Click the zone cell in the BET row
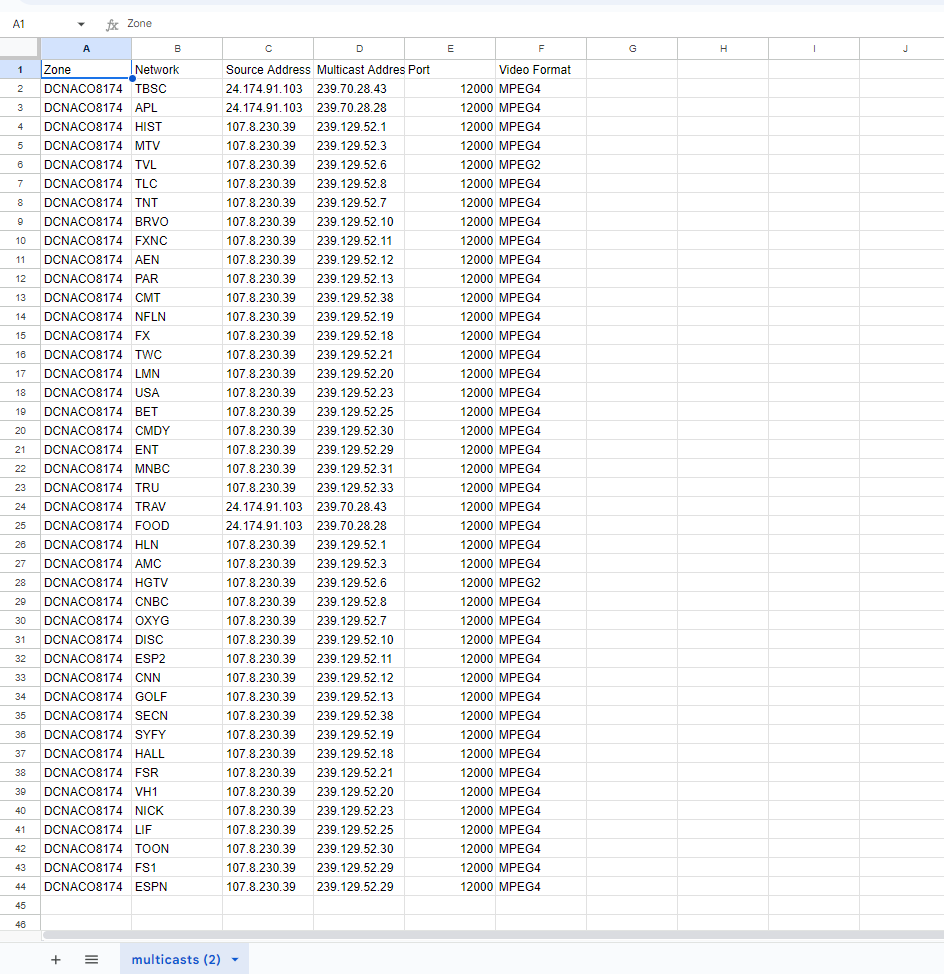 (86, 412)
